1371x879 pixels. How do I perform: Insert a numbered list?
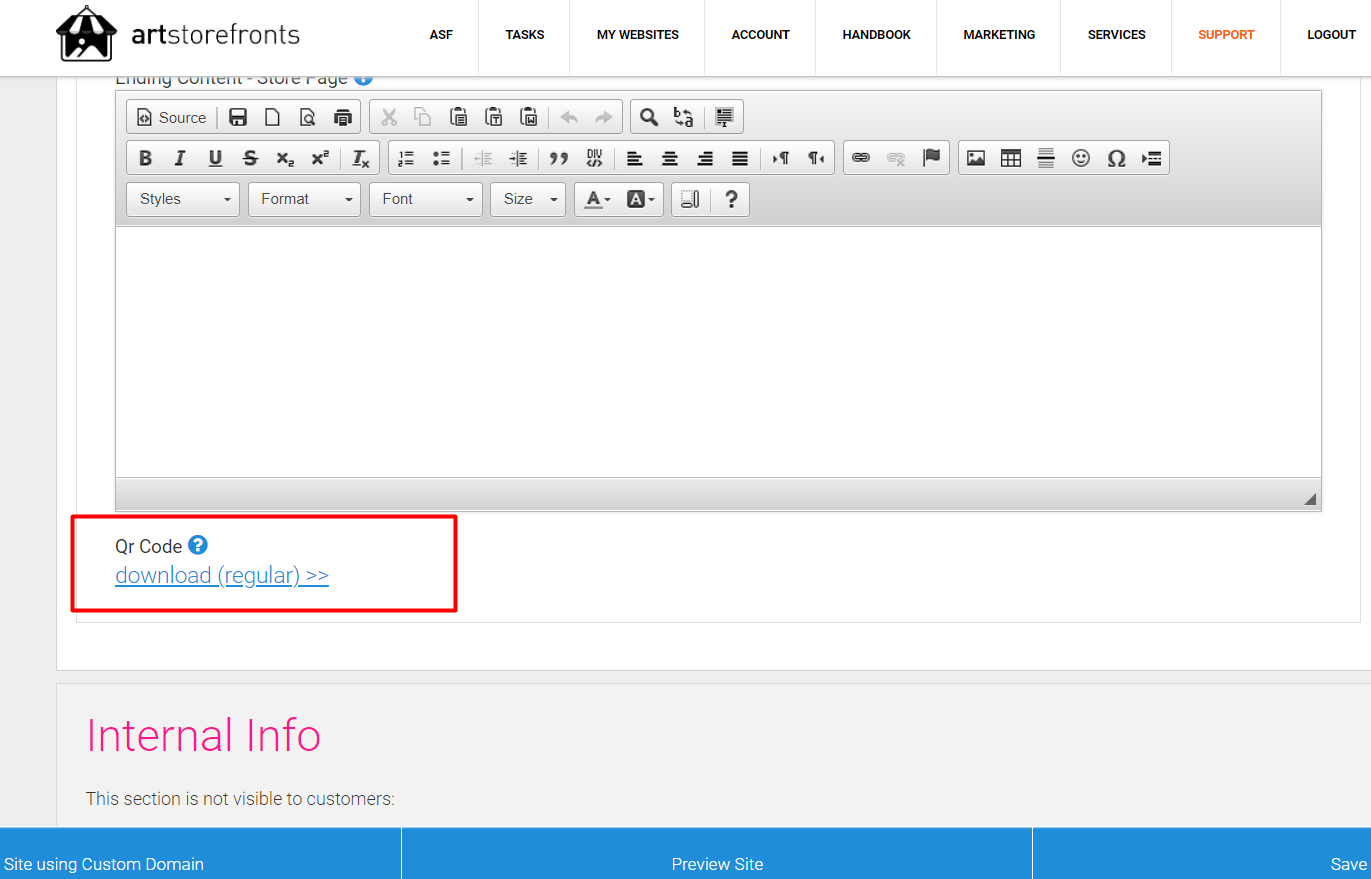pyautogui.click(x=406, y=158)
